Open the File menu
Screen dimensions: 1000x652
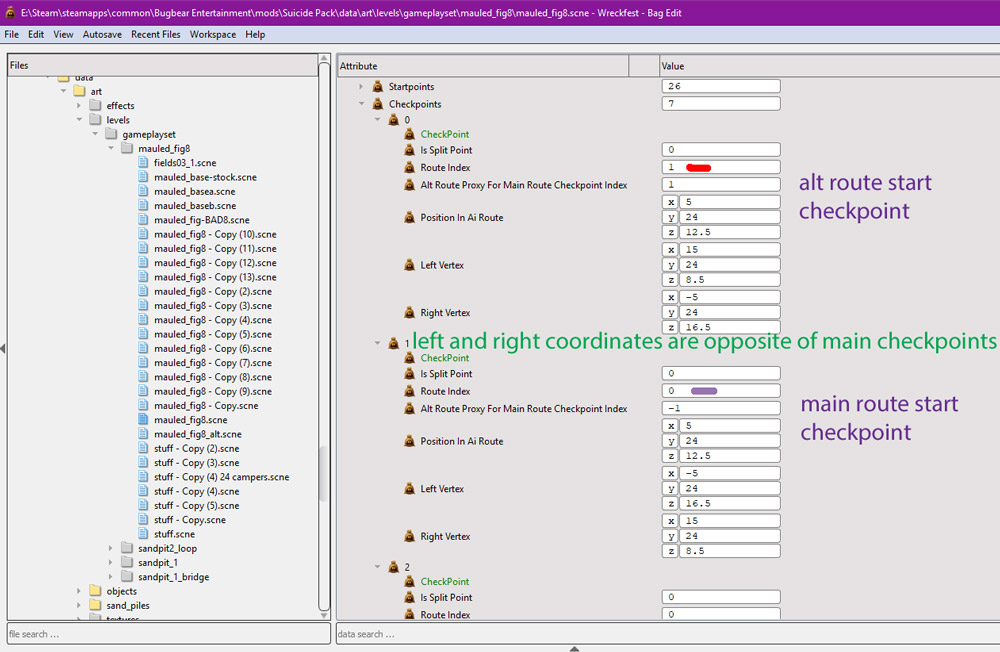(x=11, y=34)
